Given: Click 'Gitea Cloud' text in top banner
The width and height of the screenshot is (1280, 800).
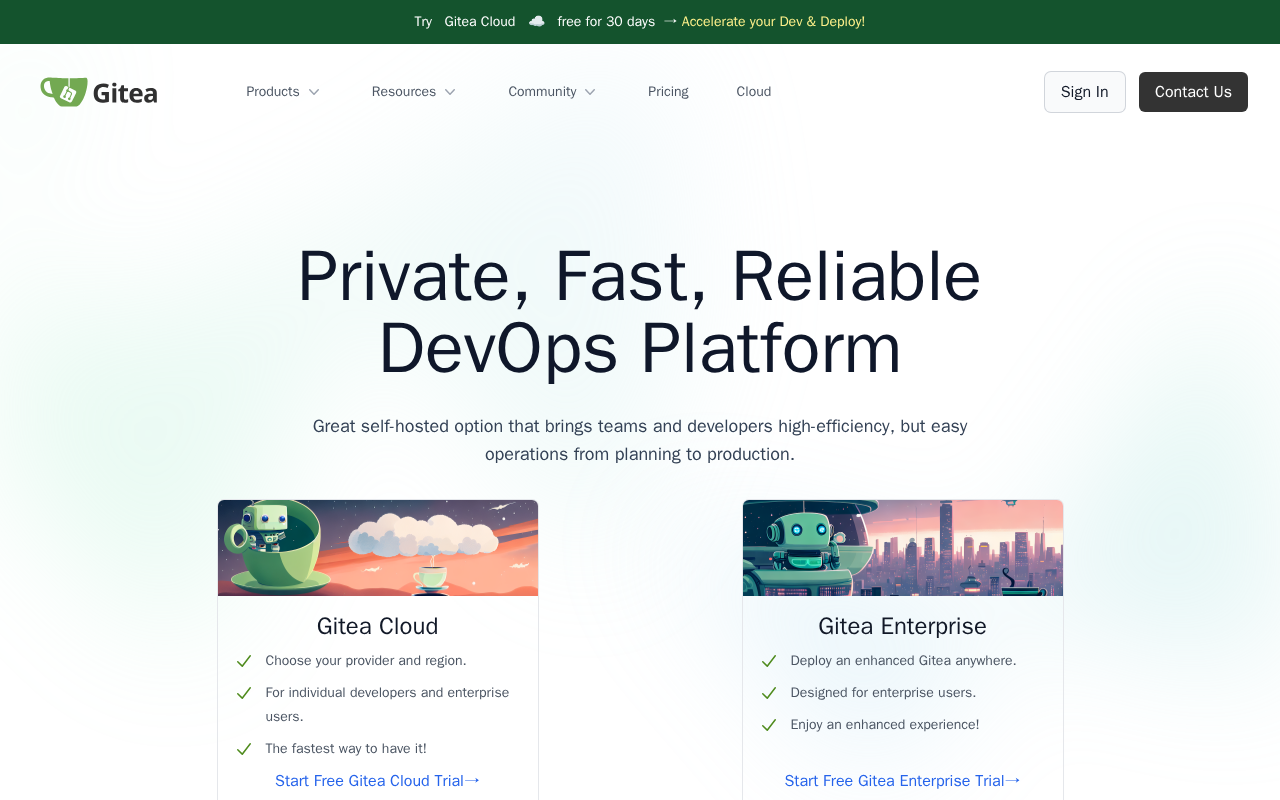Looking at the screenshot, I should [480, 22].
